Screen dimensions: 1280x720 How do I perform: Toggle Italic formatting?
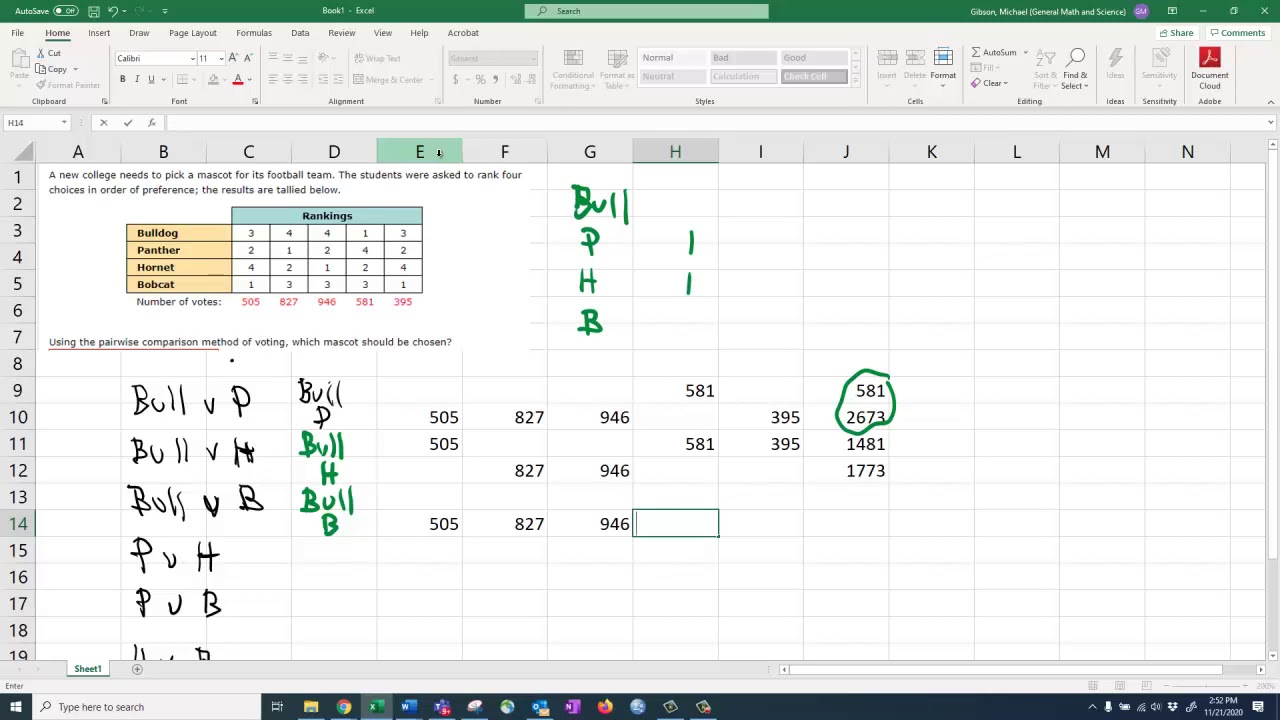(x=137, y=80)
